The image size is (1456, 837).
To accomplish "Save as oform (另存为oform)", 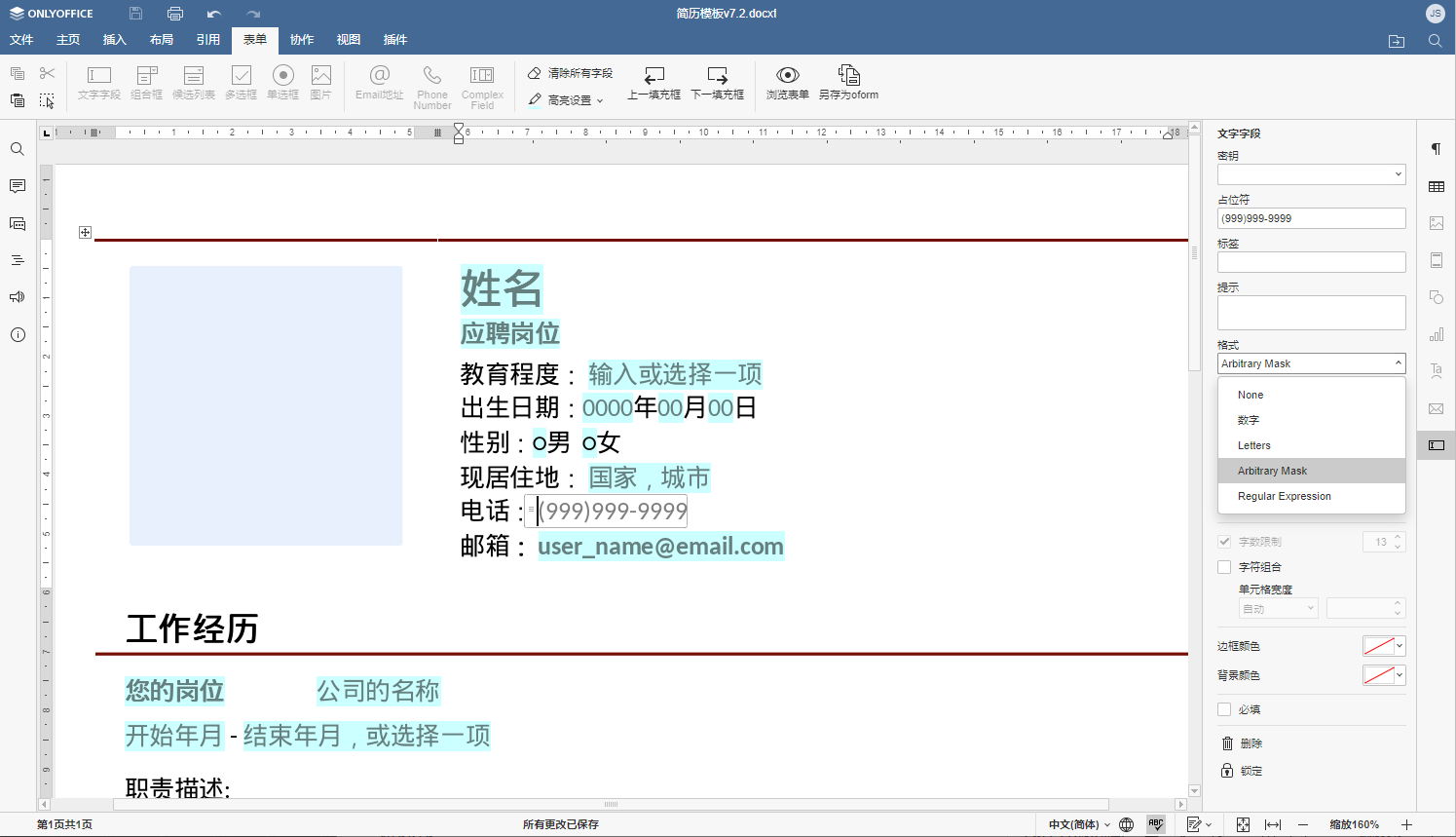I will coord(848,83).
